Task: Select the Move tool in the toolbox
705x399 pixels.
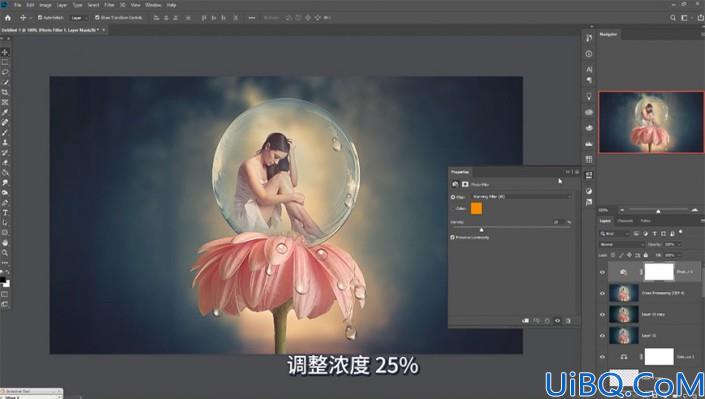Action: point(5,52)
